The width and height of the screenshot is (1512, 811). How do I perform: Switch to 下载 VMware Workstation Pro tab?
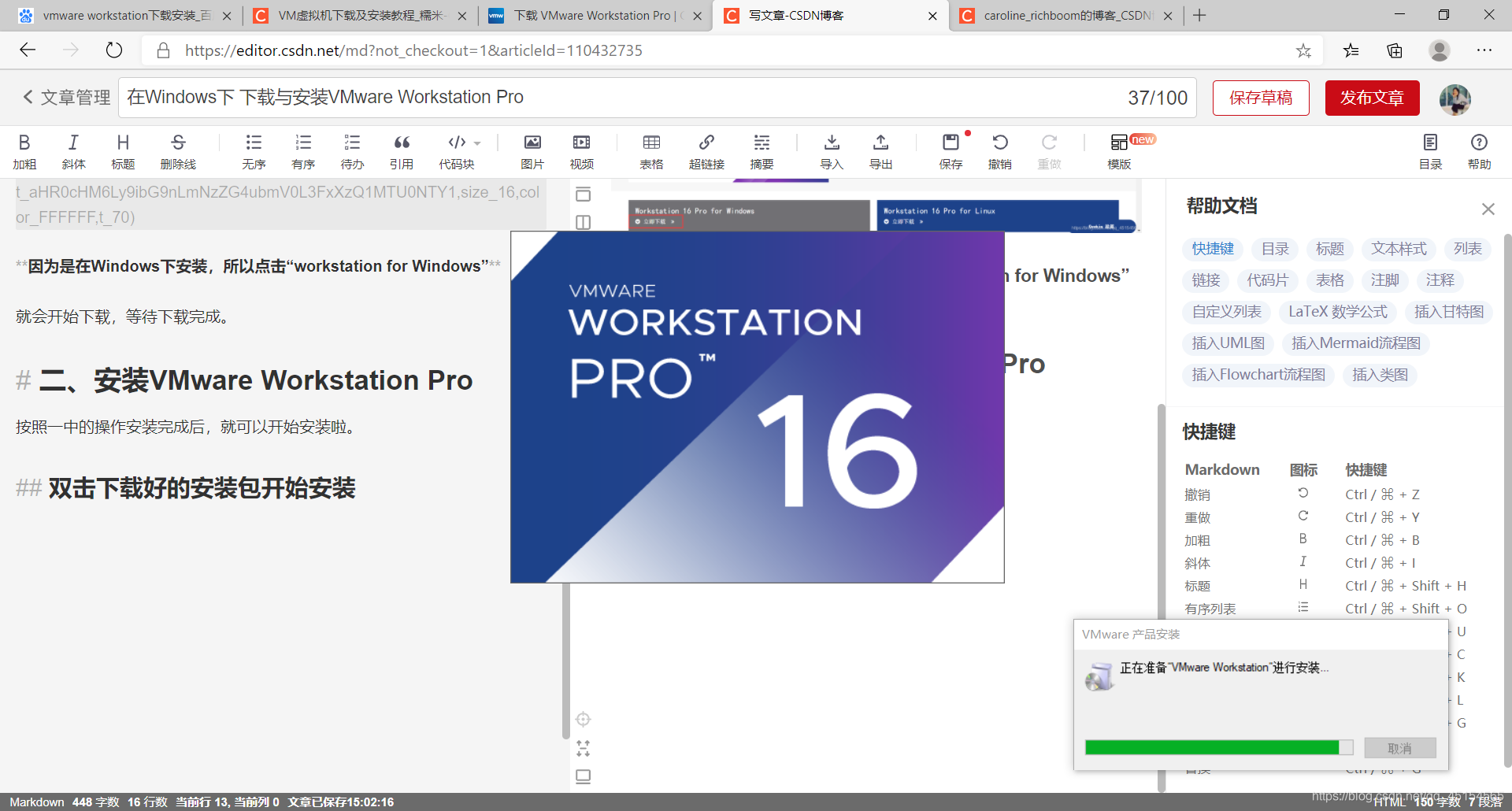595,16
